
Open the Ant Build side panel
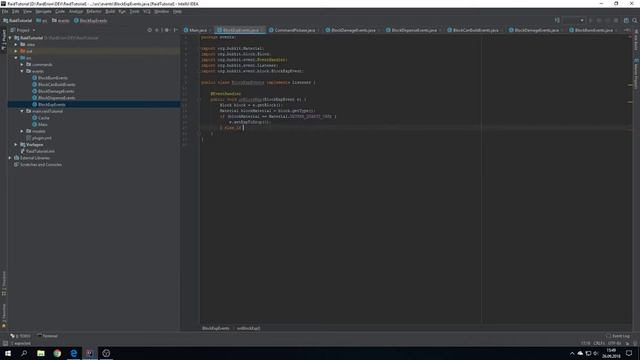click(636, 40)
